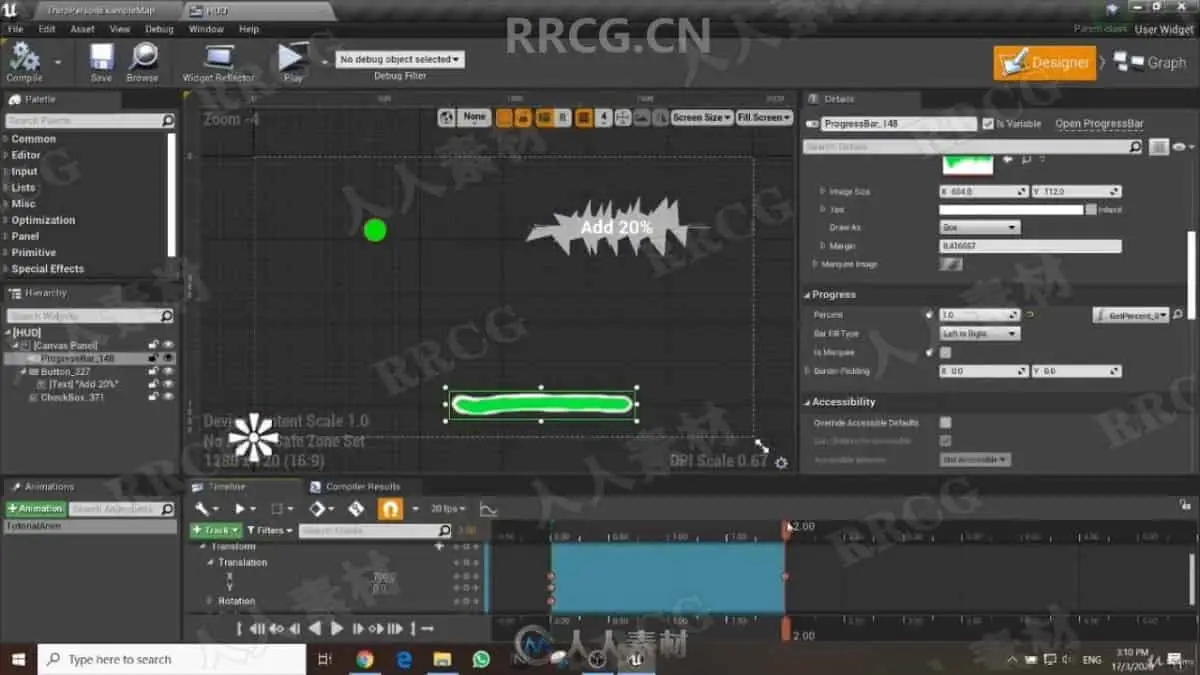Open Browse to asset icon
Image resolution: width=1200 pixels, height=675 pixels.
pyautogui.click(x=142, y=62)
